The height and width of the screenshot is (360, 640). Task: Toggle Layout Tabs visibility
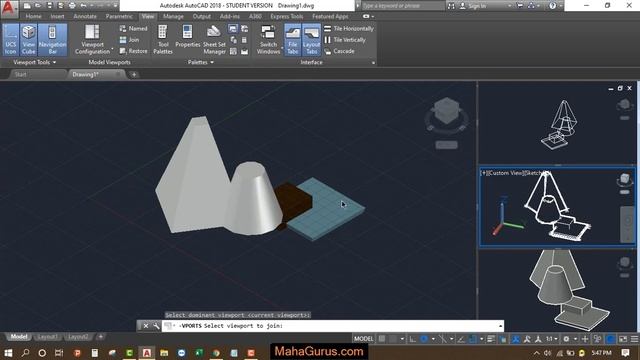pyautogui.click(x=311, y=40)
